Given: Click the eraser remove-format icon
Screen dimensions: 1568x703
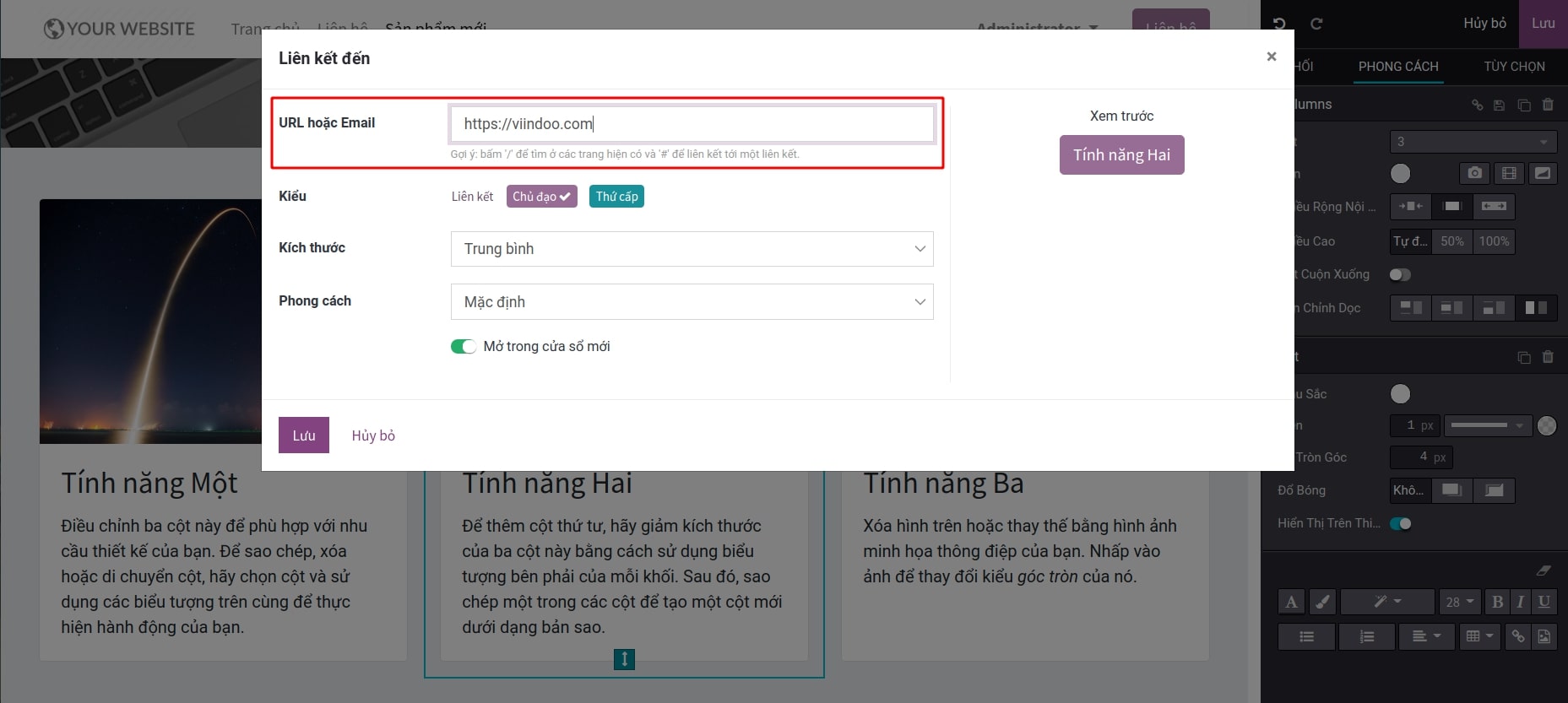Looking at the screenshot, I should 1544,571.
